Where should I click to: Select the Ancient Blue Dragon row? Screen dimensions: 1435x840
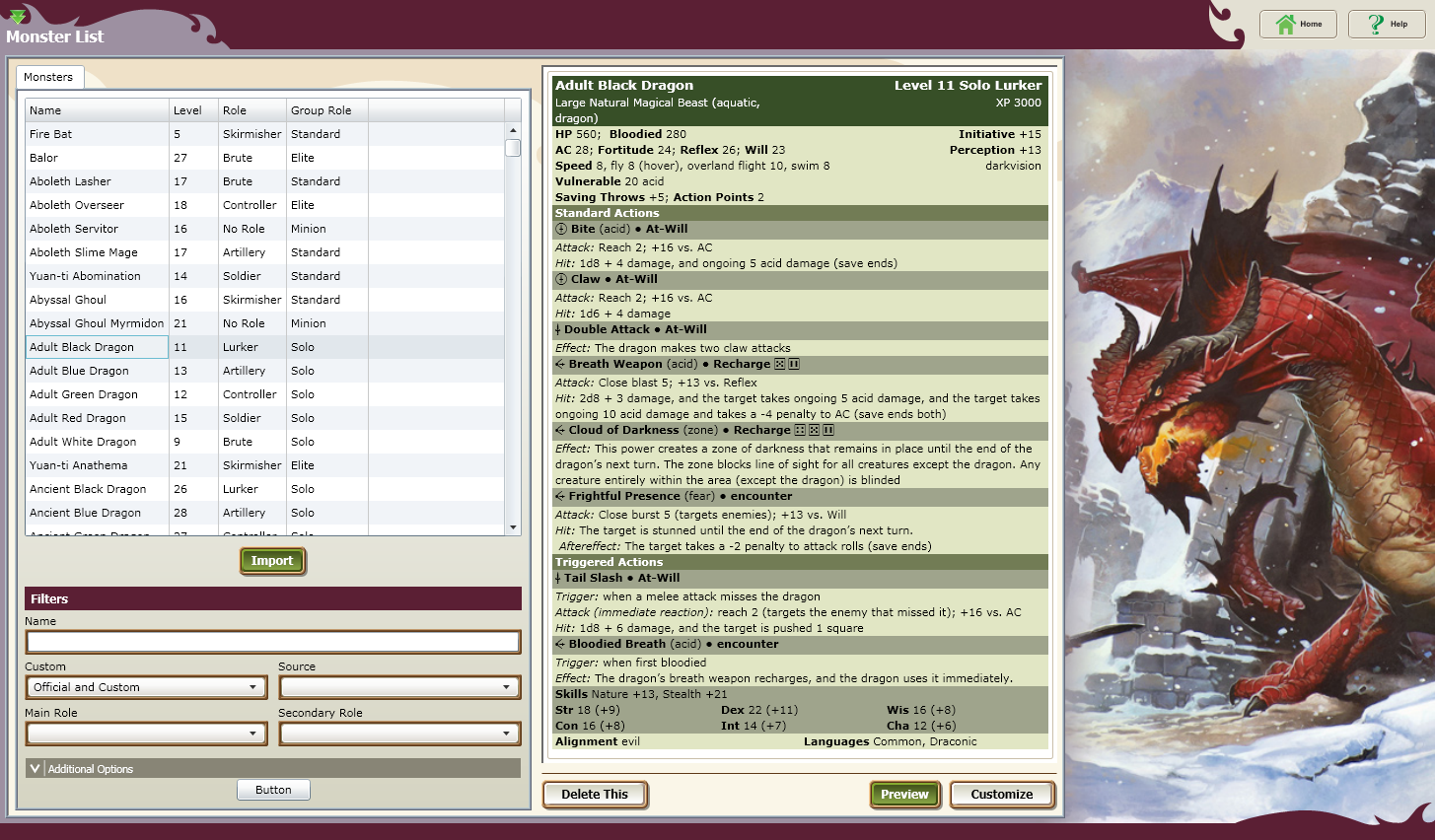coord(264,513)
